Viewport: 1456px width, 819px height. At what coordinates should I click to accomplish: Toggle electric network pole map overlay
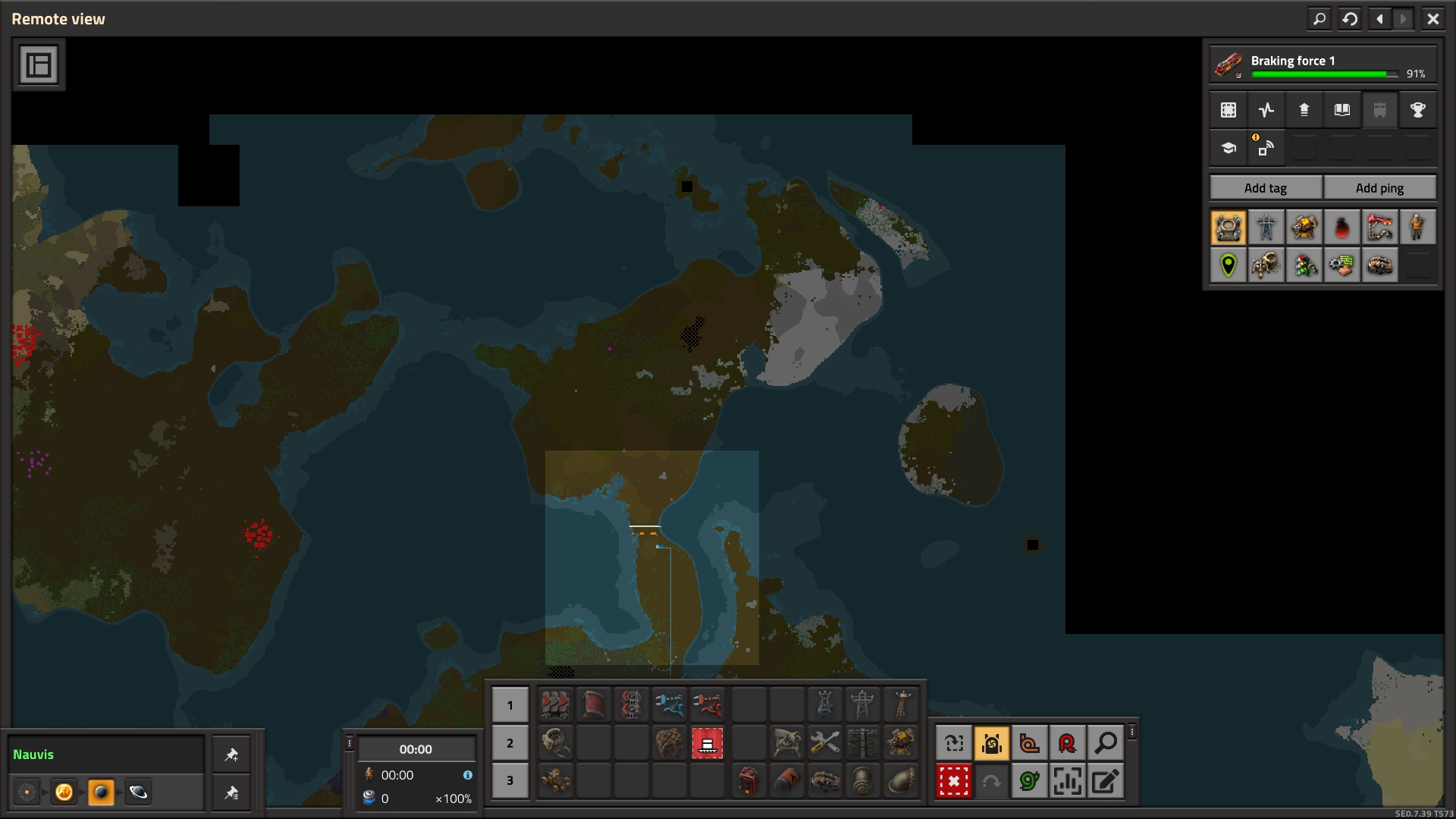coord(1266,227)
